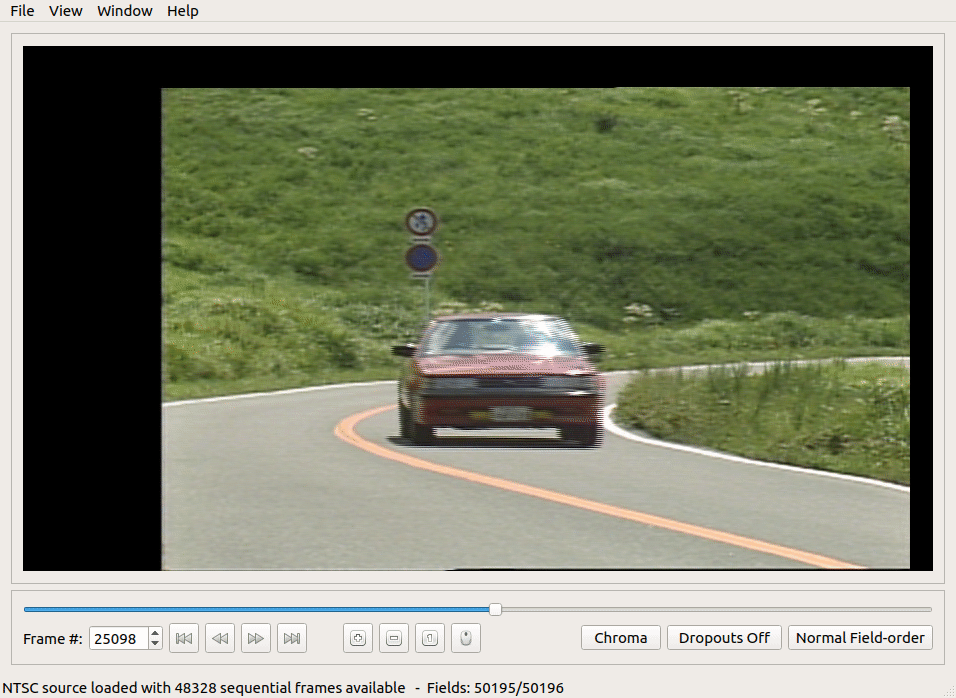The width and height of the screenshot is (956, 698).
Task: Open the Help menu
Action: point(183,11)
